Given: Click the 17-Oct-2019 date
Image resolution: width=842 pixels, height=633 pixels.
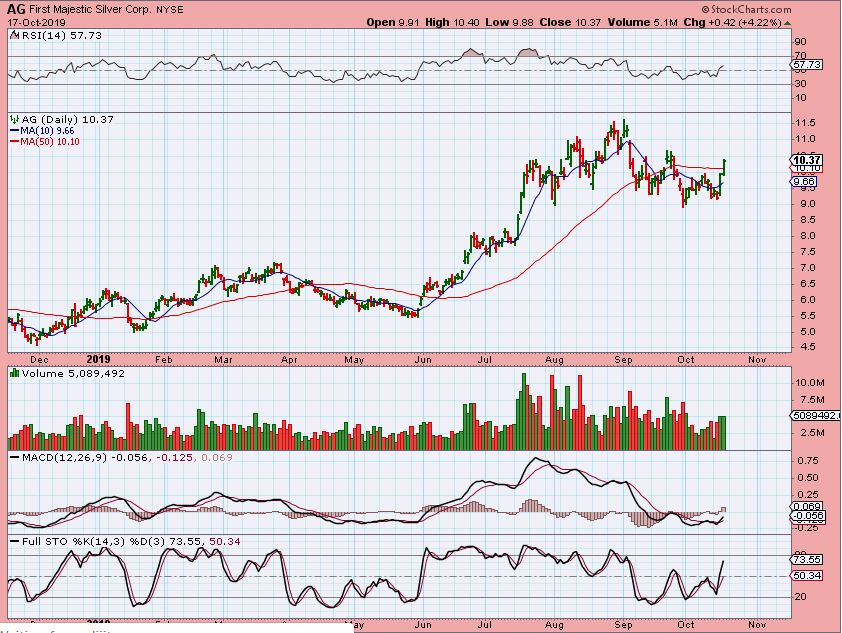Looking at the screenshot, I should pyautogui.click(x=37, y=23).
